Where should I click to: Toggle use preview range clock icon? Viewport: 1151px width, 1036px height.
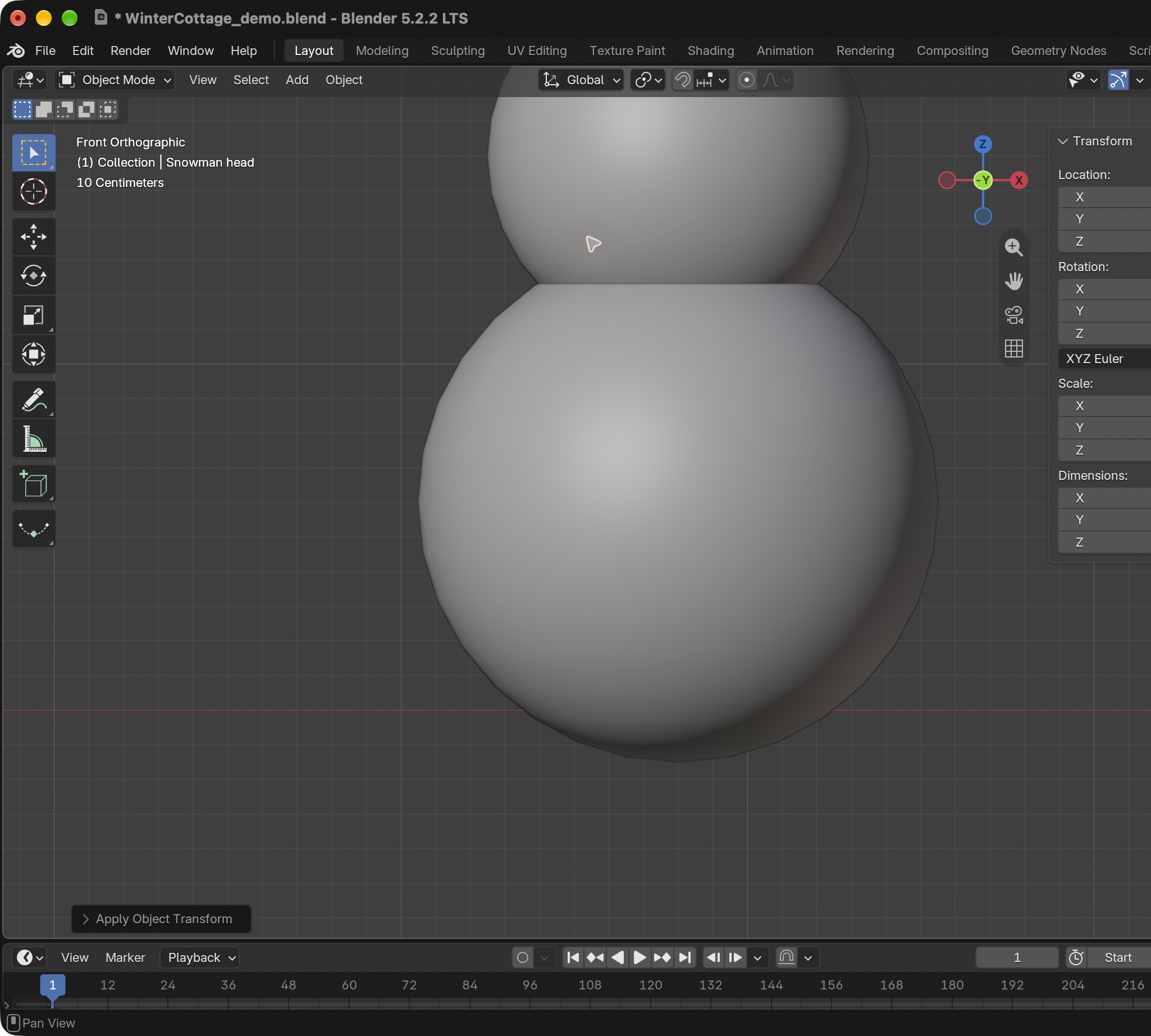[1075, 958]
